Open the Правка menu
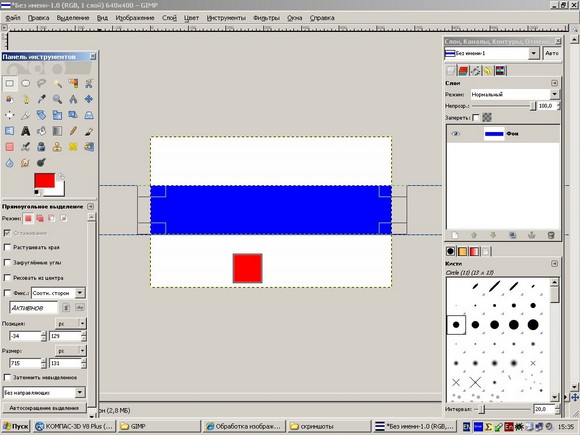This screenshot has width=580, height=435. point(38,18)
